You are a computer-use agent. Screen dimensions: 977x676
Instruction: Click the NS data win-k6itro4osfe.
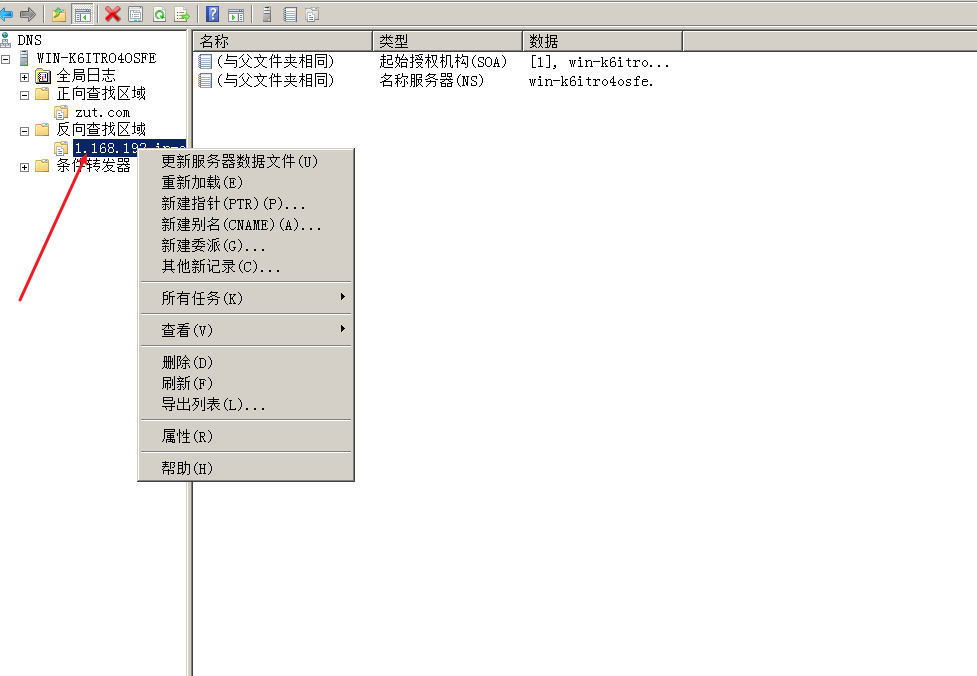[x=591, y=81]
